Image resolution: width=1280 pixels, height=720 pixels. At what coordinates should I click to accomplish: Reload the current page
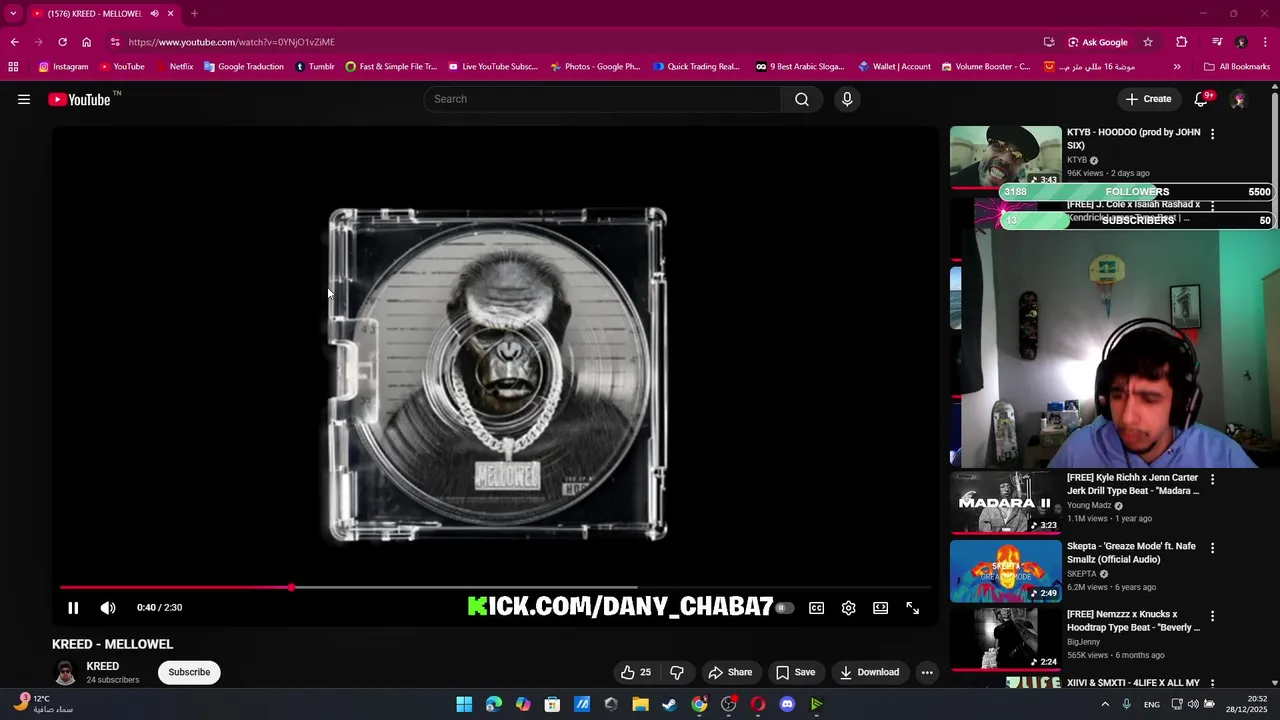(x=62, y=42)
